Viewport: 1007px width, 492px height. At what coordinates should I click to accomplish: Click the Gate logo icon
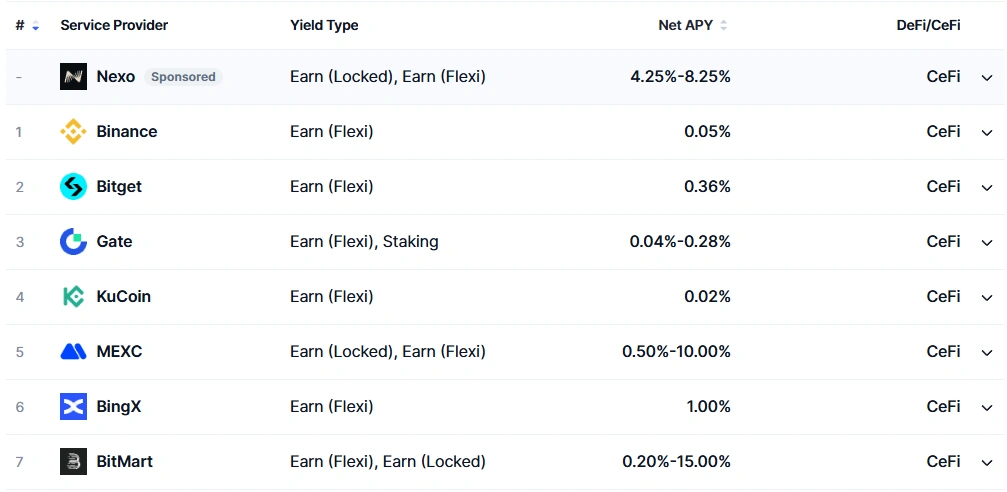(73, 242)
